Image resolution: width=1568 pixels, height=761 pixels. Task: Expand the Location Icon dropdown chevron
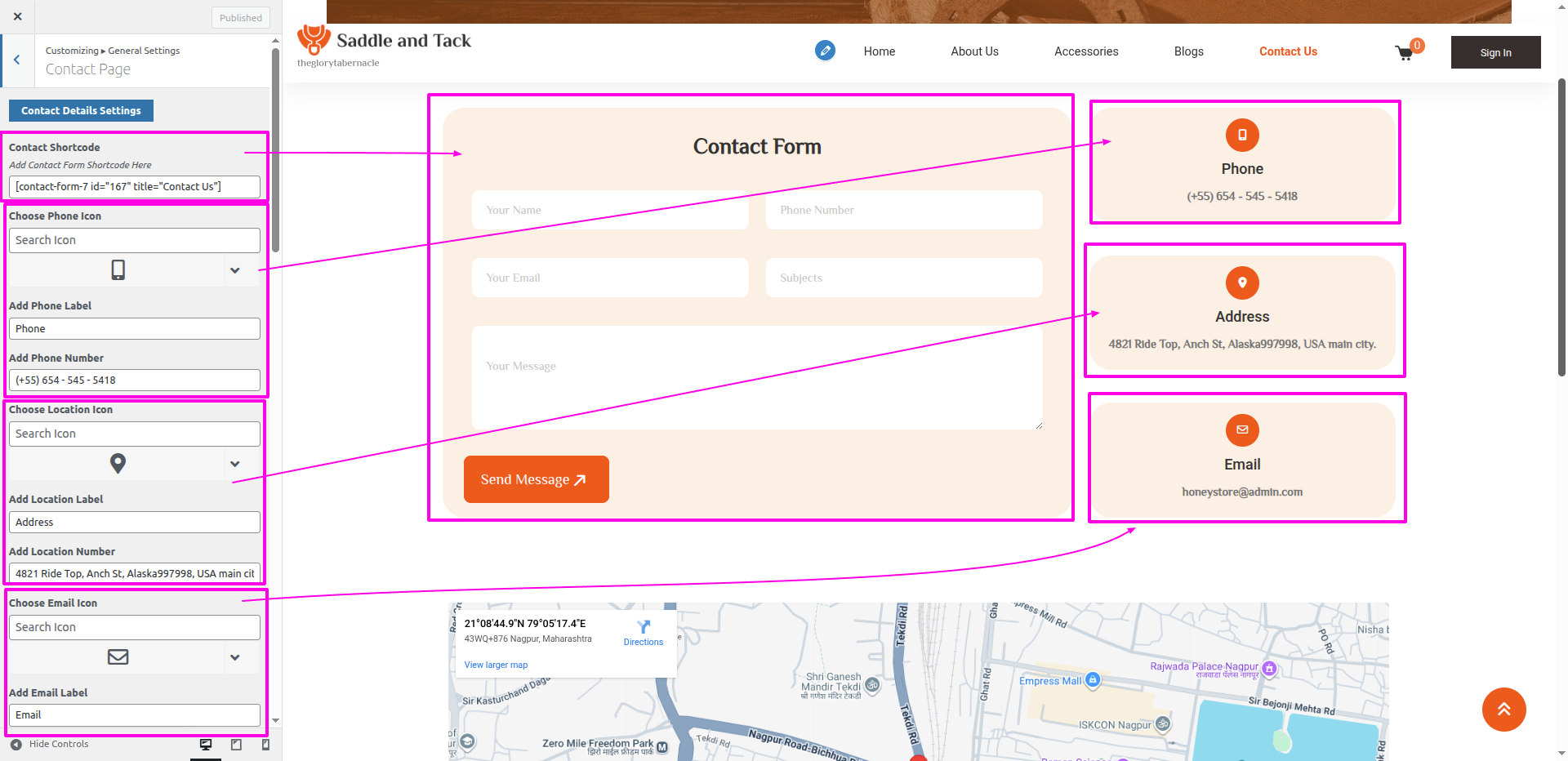pyautogui.click(x=235, y=464)
